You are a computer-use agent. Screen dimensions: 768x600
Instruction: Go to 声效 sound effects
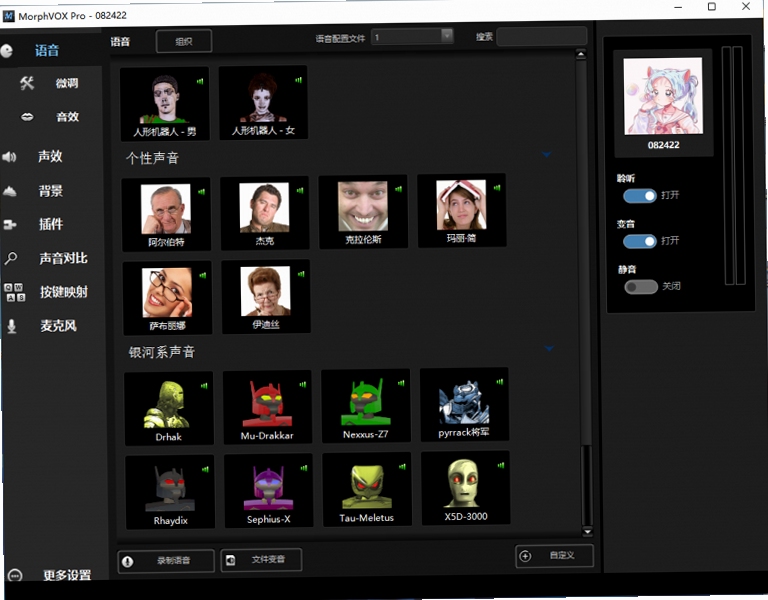point(50,156)
